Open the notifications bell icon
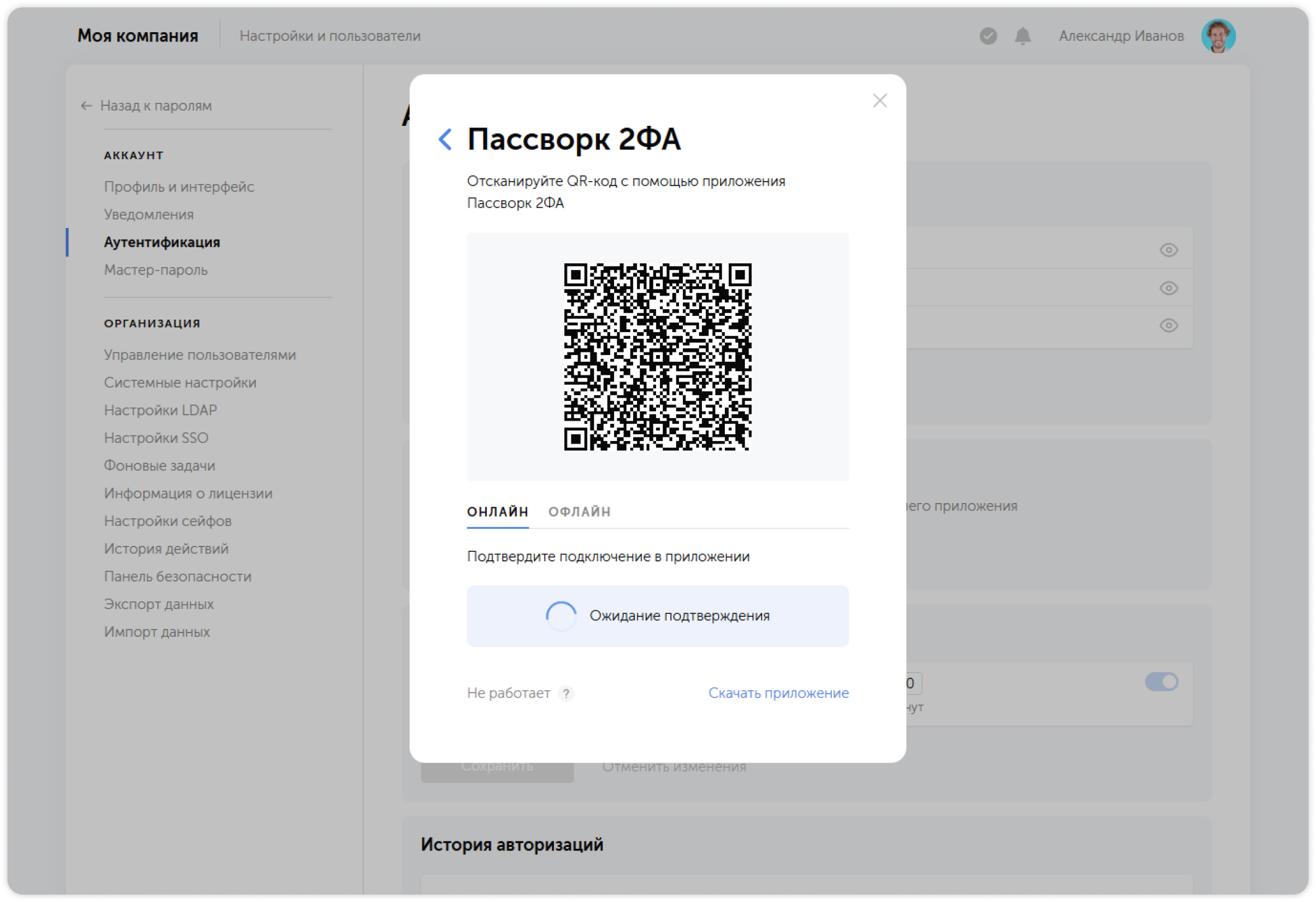This screenshot has height=902, width=1316. pos(1022,37)
